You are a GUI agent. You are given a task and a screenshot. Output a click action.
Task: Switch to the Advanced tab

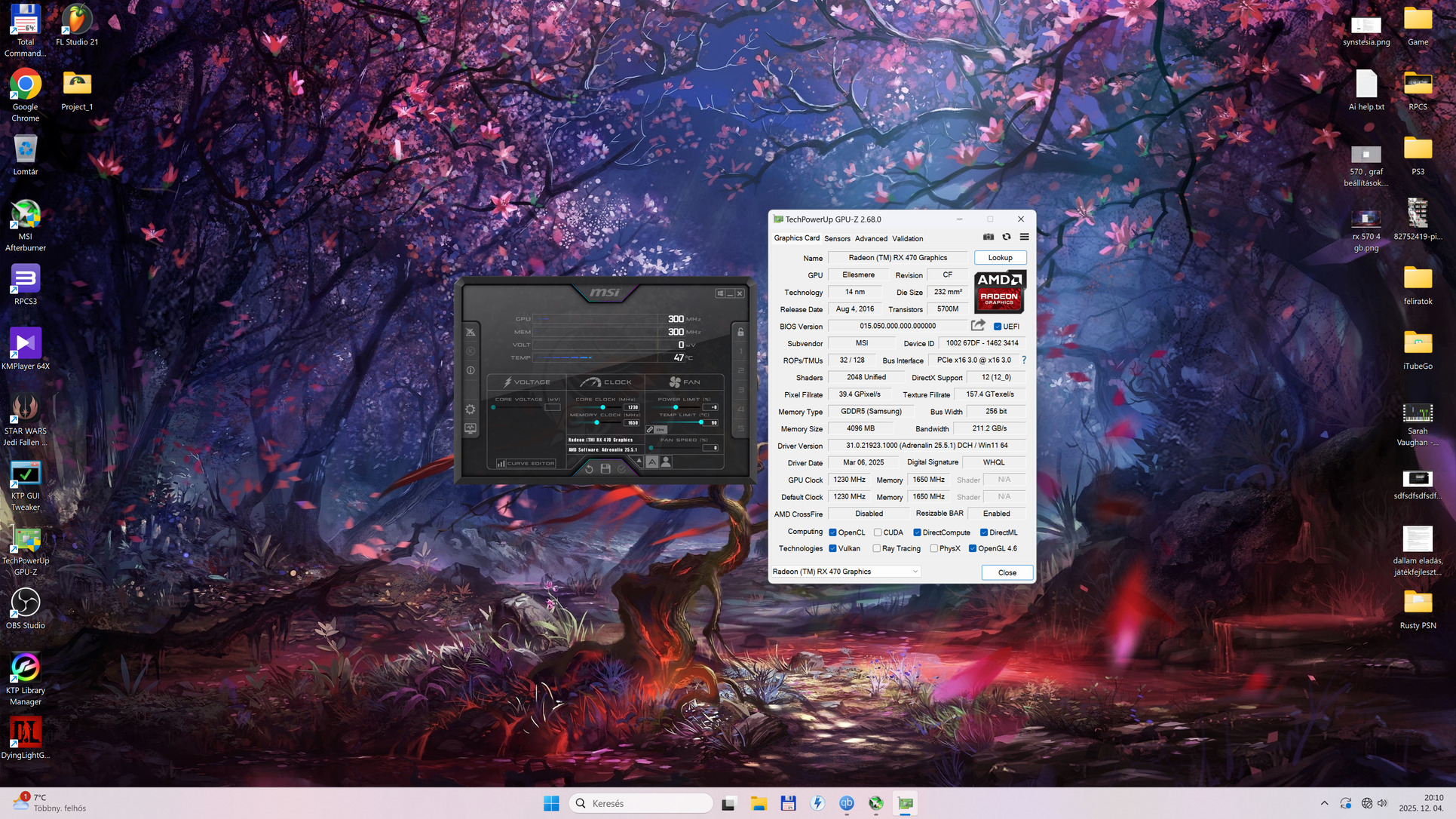(x=871, y=238)
